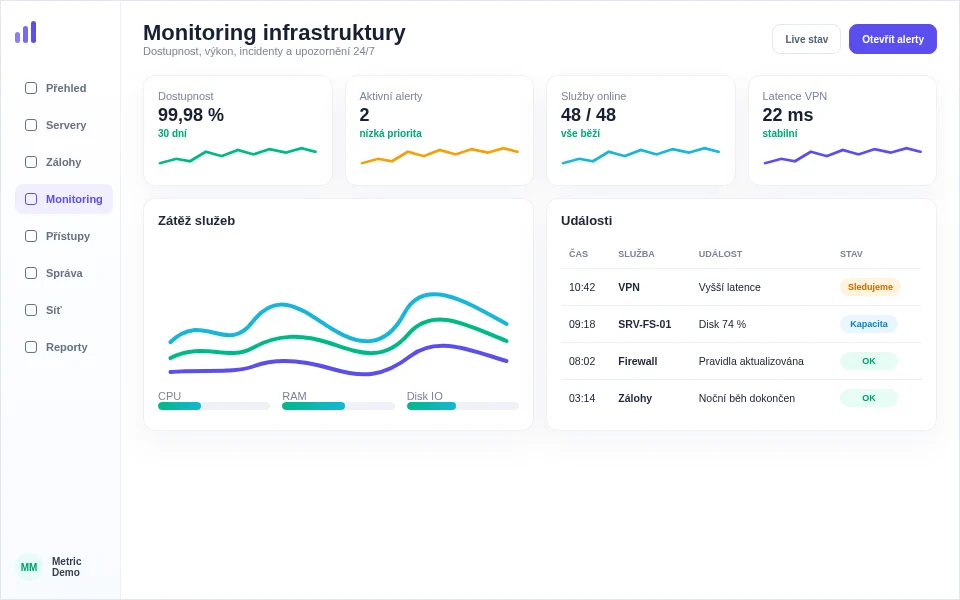960x600 pixels.
Task: Click the Kapacita status badge
Action: [x=869, y=324]
